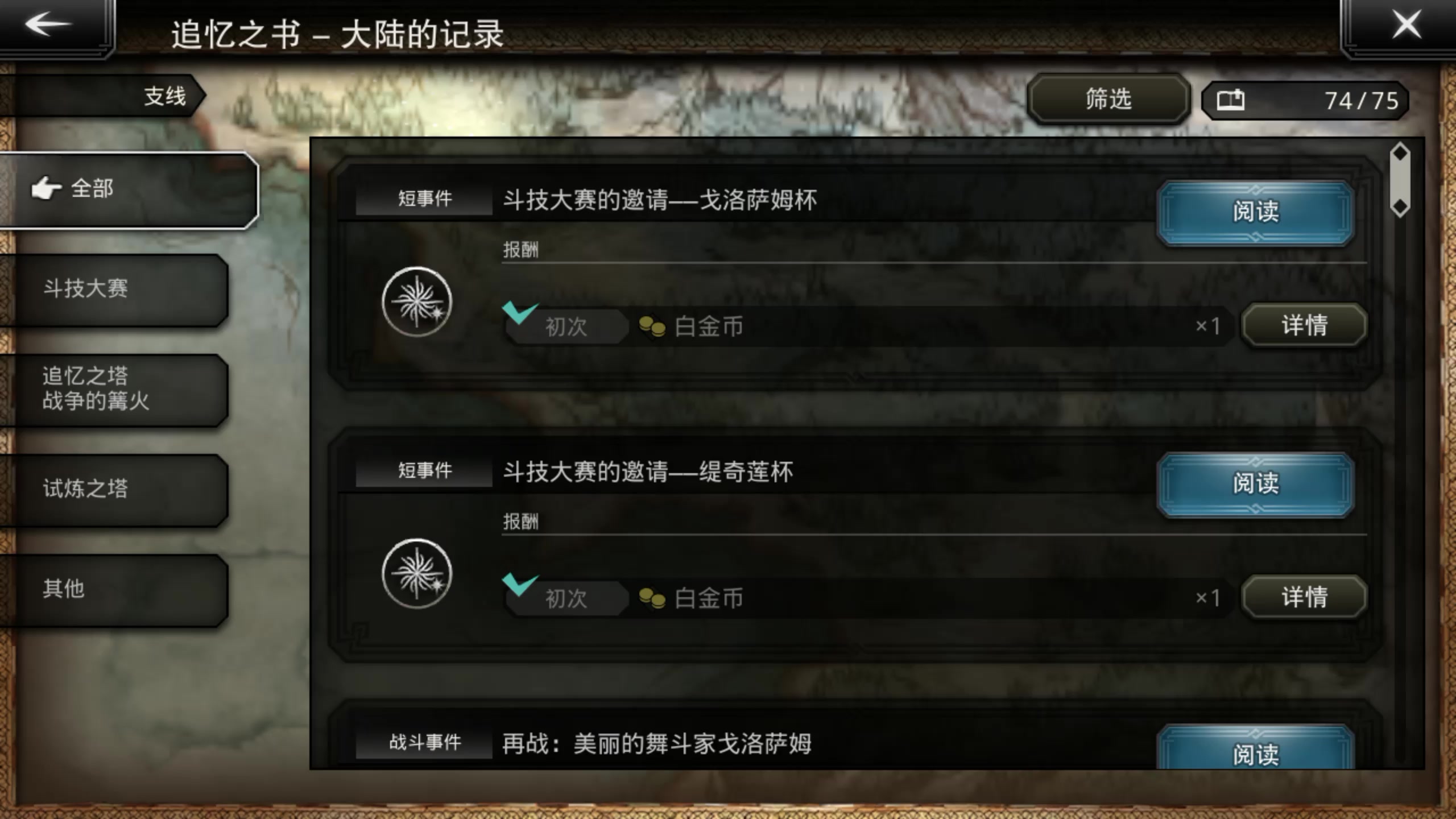
Task: Click the 白金币 coin icon in second reward
Action: [x=652, y=598]
